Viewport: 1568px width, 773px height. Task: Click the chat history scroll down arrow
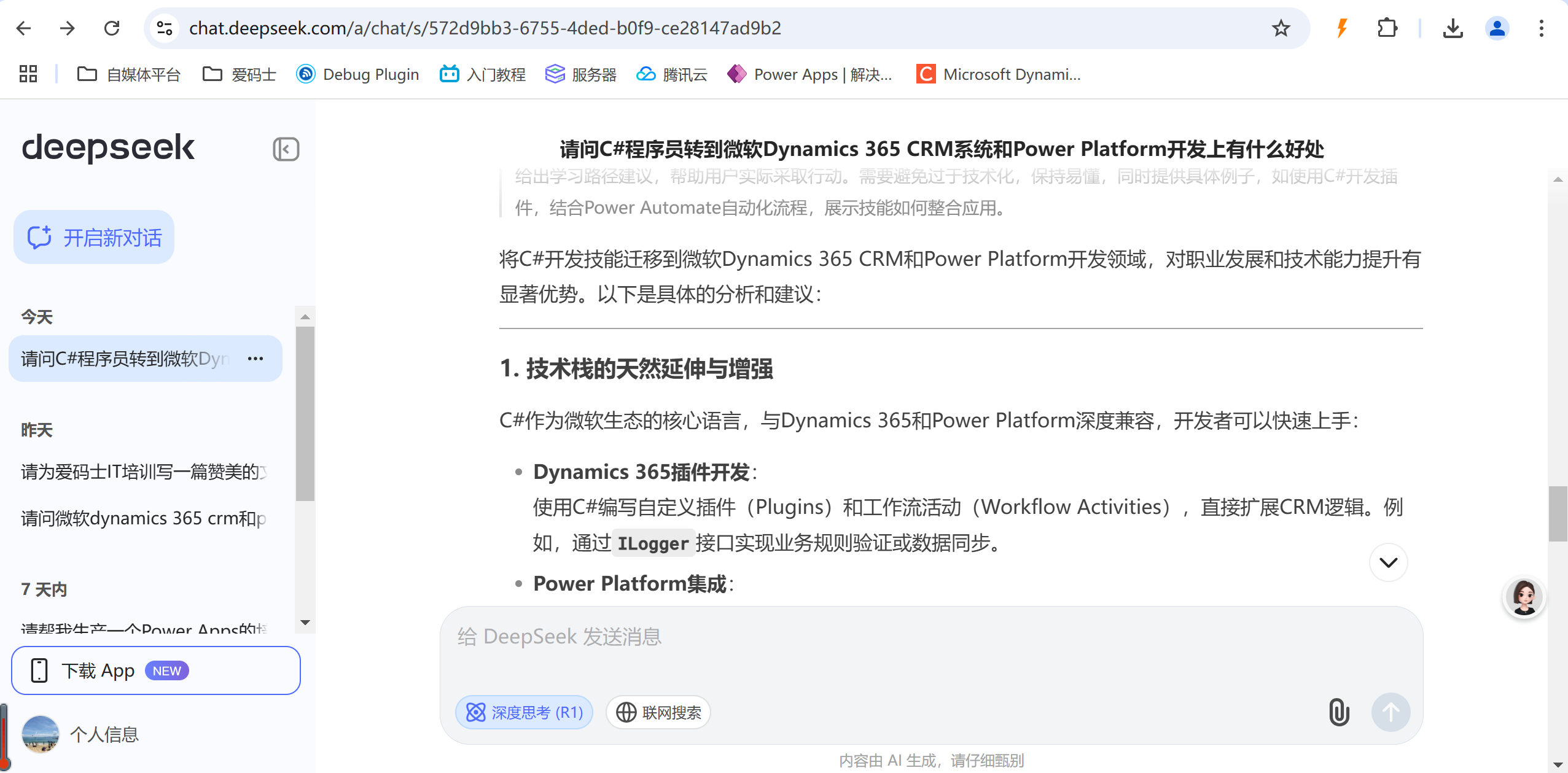point(305,623)
